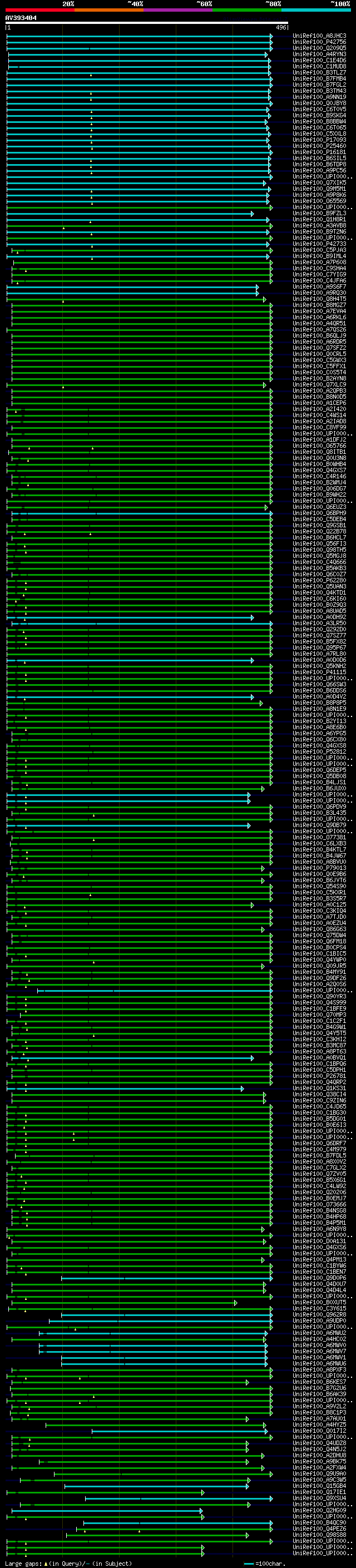Open the AV393404 query title

pos(21,18)
